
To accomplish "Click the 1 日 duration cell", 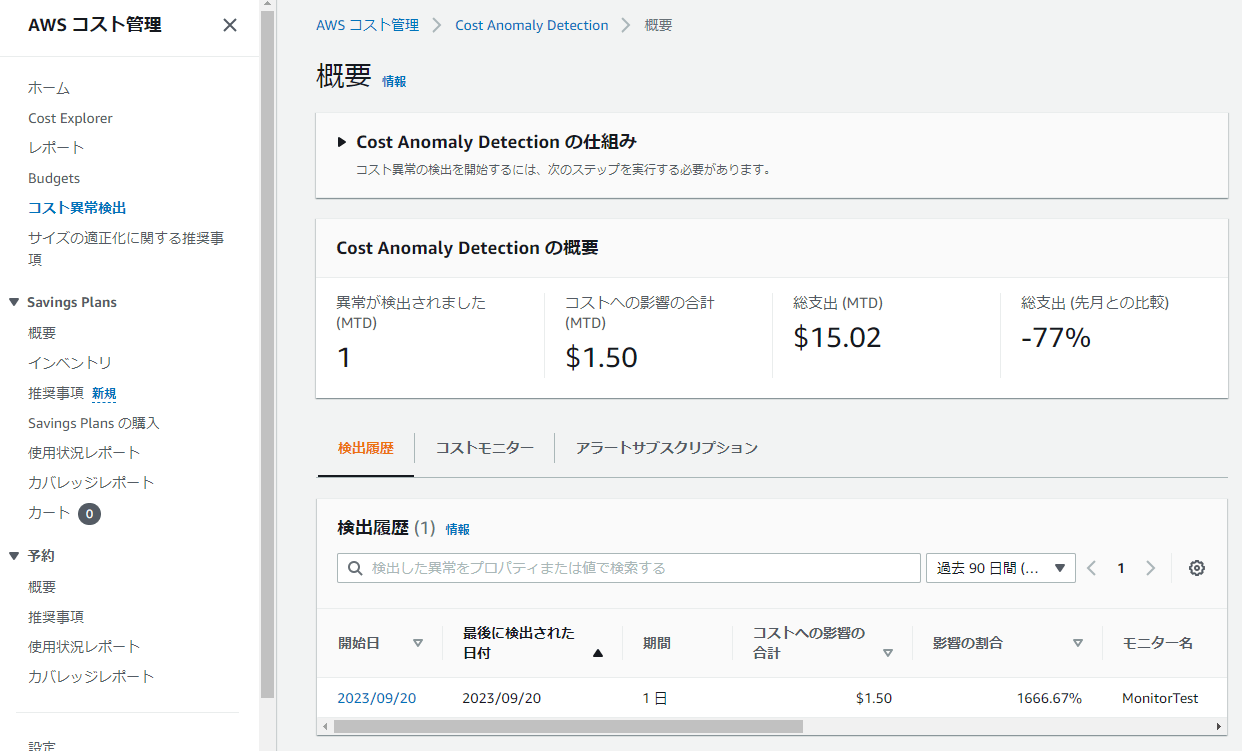I will (655, 698).
